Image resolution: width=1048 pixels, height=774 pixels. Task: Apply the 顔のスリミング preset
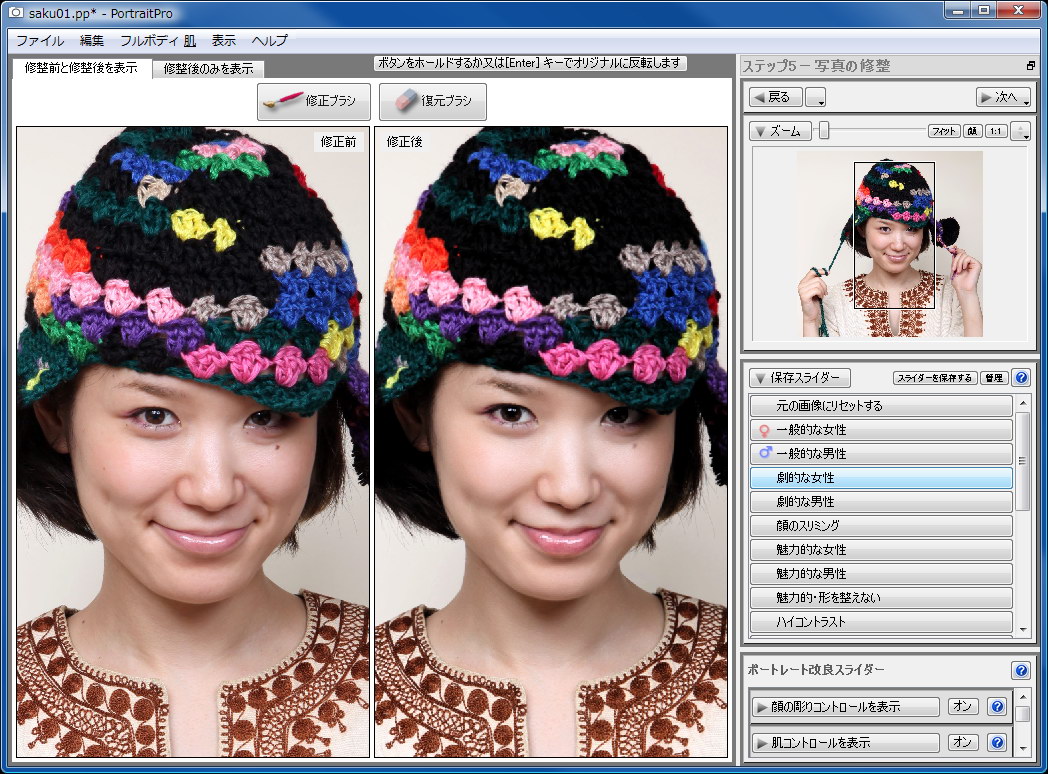pos(881,526)
